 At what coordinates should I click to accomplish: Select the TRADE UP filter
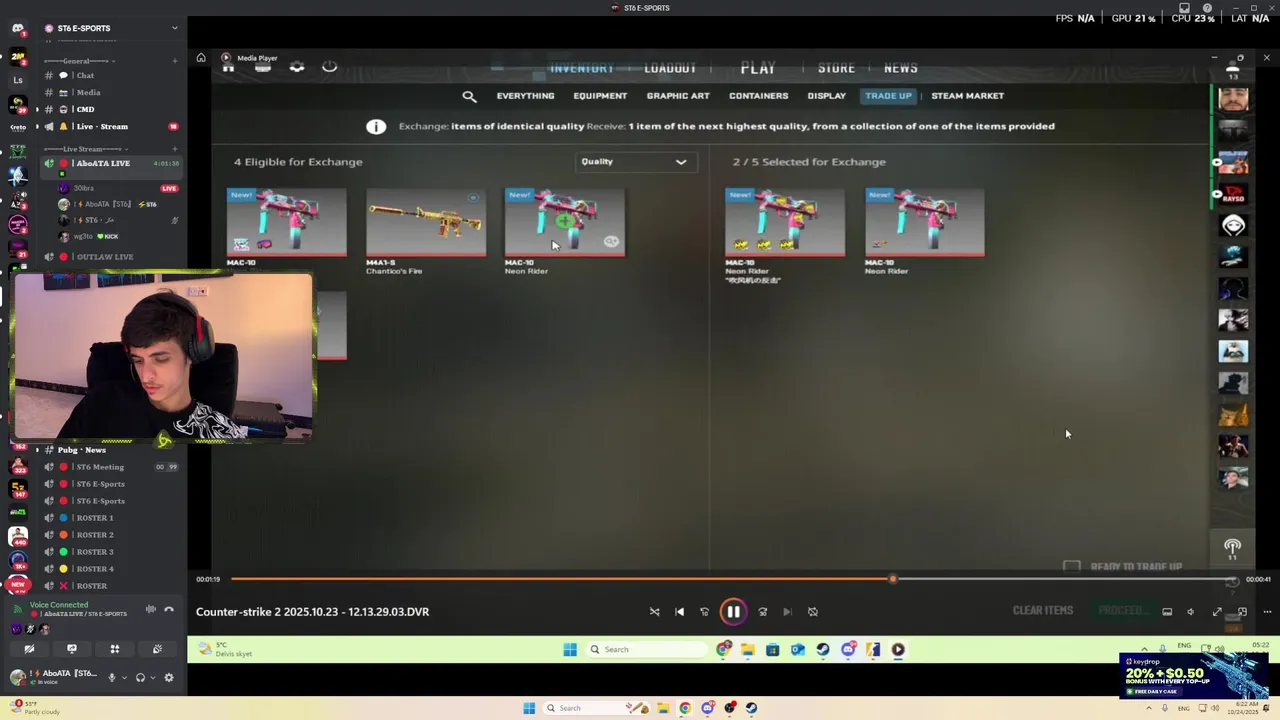tap(889, 96)
